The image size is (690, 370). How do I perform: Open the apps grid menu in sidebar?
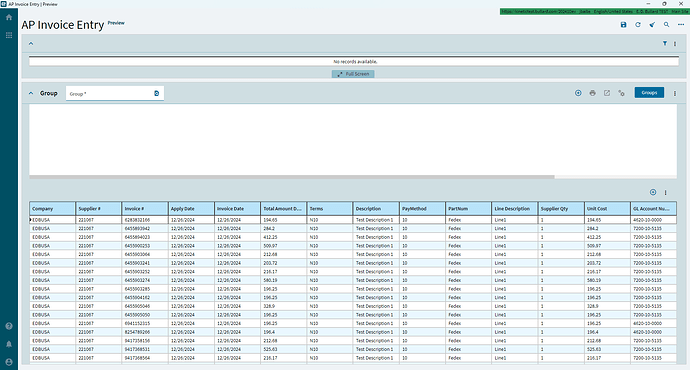[9, 35]
